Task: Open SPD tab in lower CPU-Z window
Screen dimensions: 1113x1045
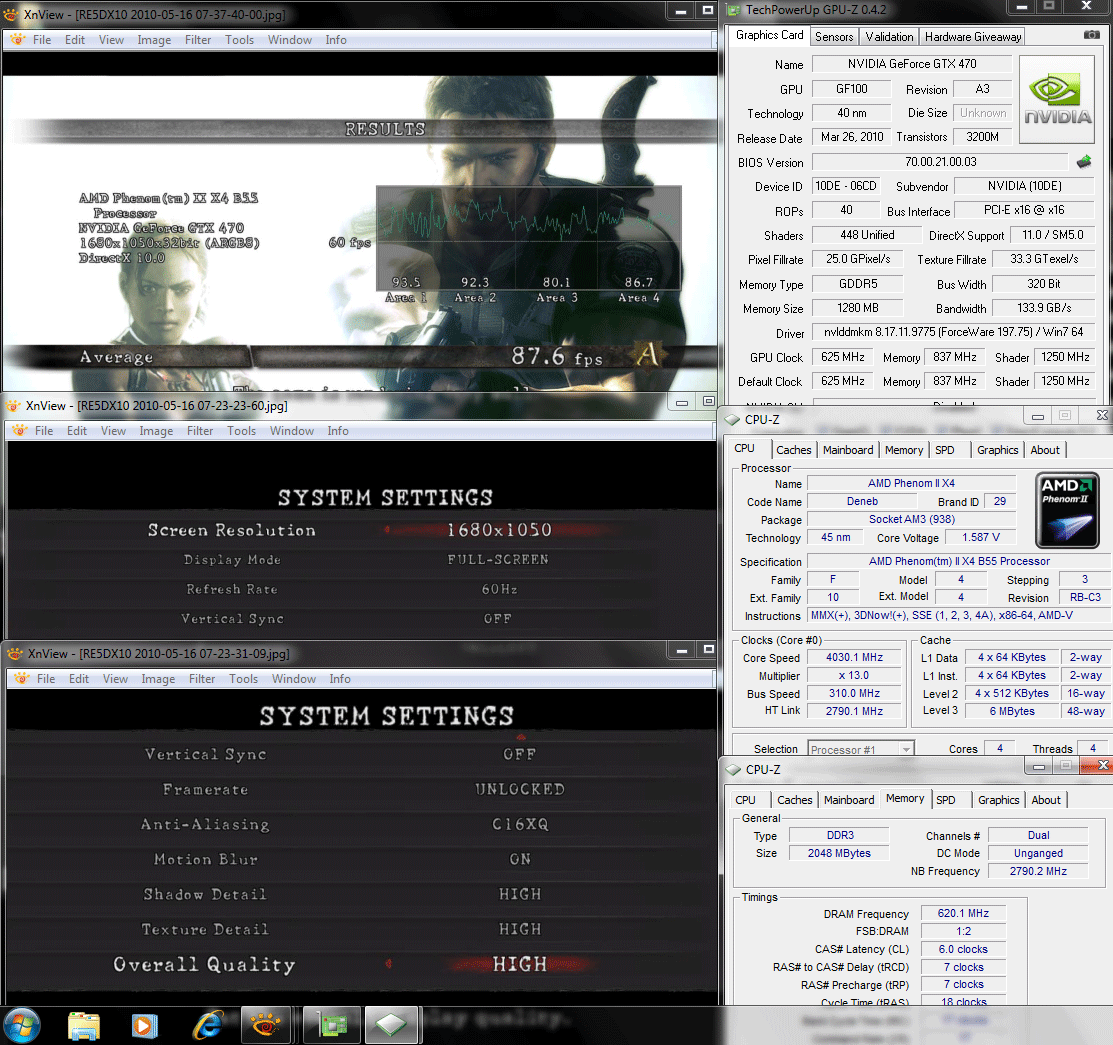Action: [x=945, y=800]
